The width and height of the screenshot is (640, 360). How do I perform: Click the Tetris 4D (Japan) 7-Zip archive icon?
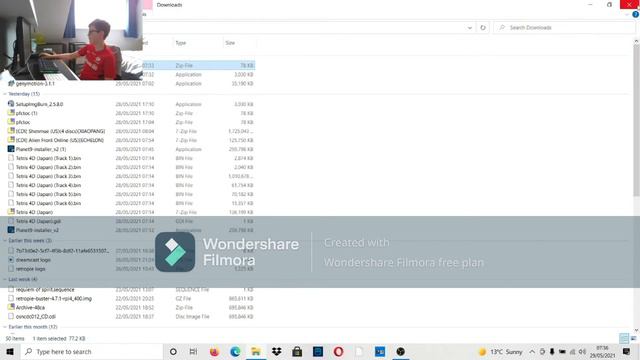(x=11, y=211)
